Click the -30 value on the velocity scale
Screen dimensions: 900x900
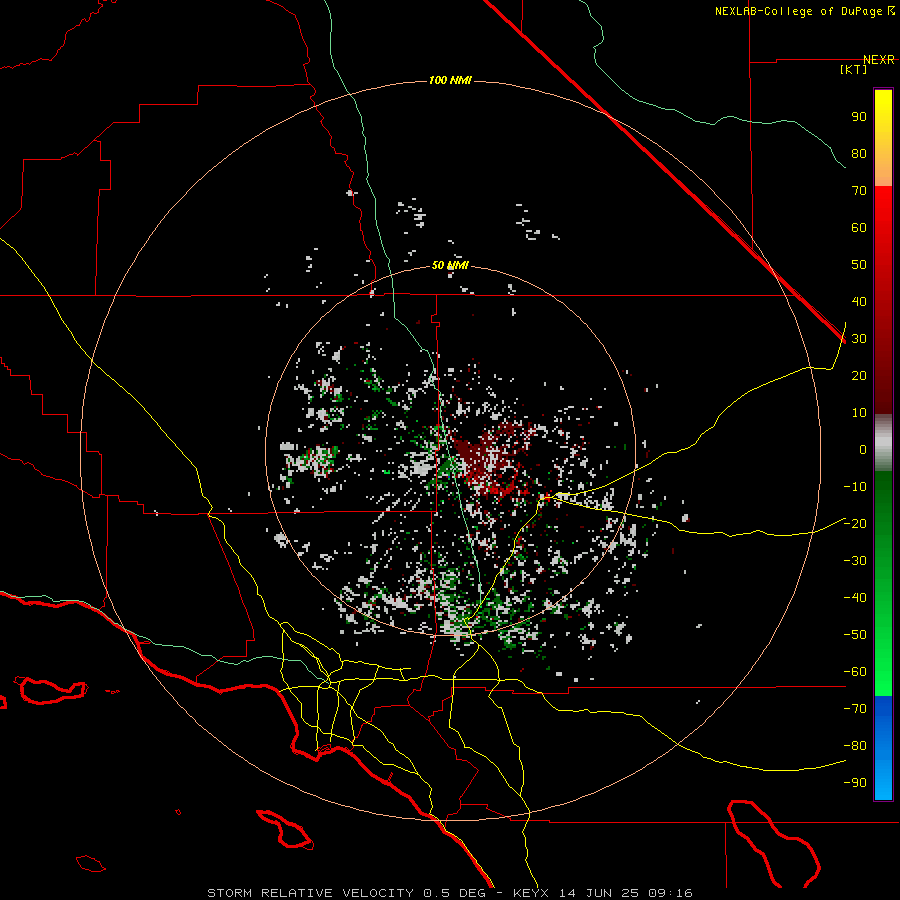[855, 561]
